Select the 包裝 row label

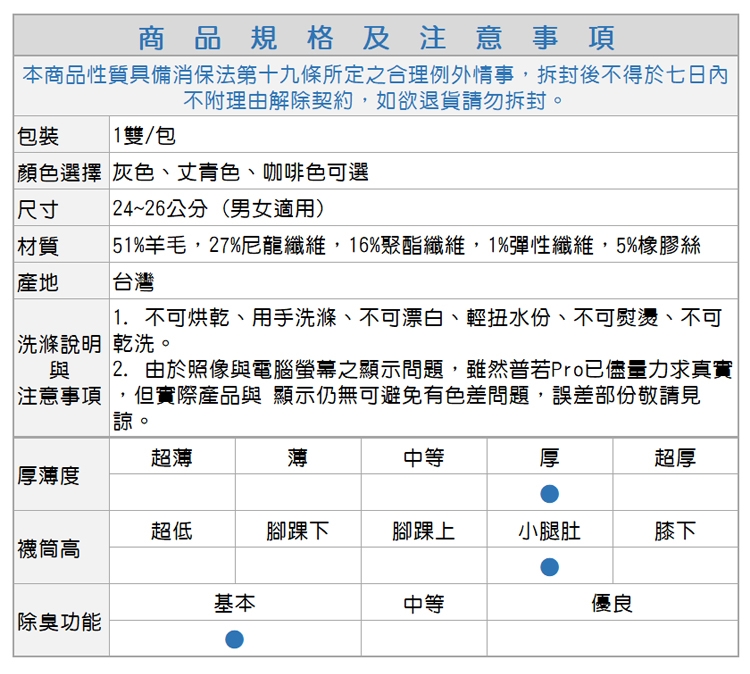tap(38, 136)
